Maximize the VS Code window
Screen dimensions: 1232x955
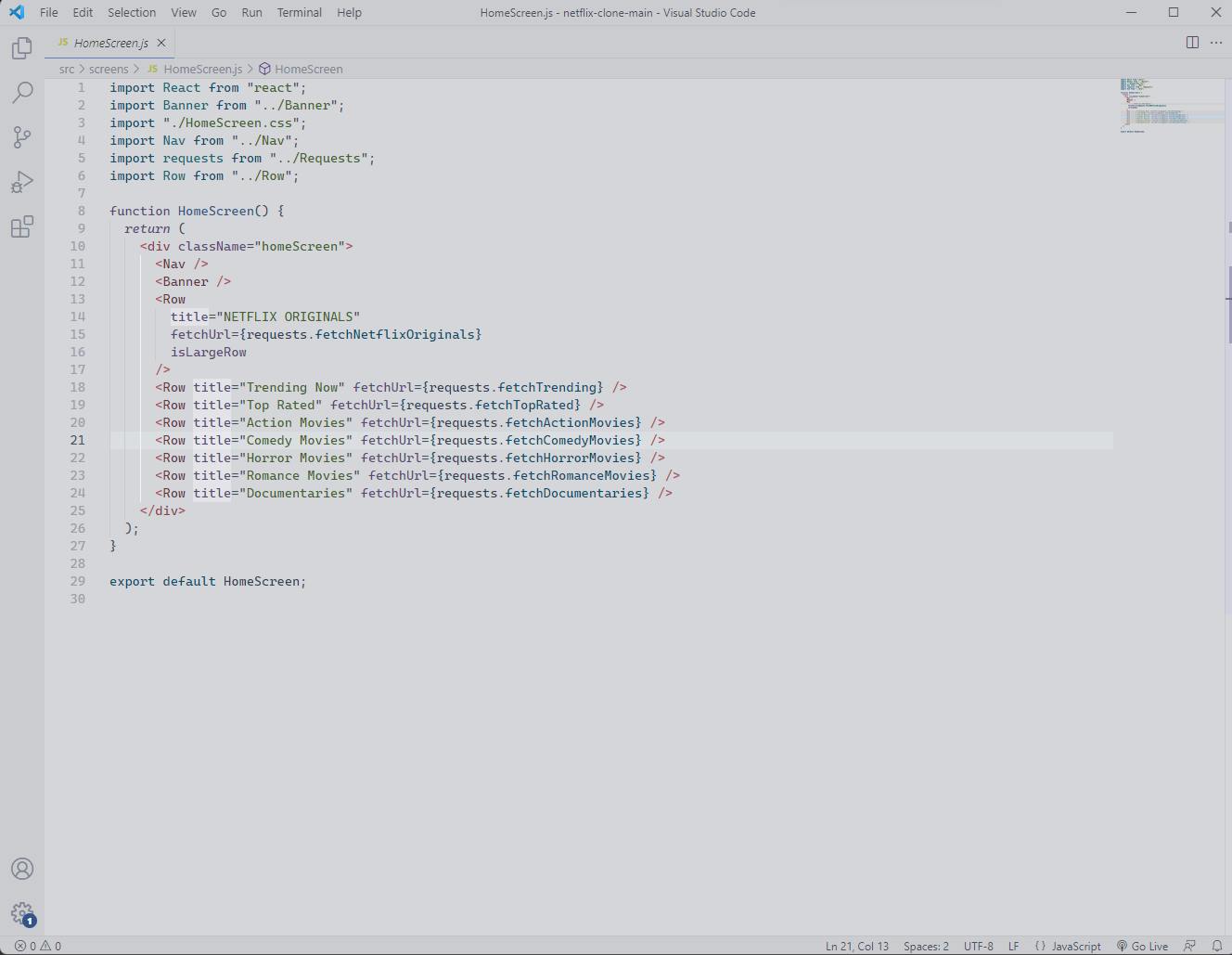click(x=1174, y=12)
